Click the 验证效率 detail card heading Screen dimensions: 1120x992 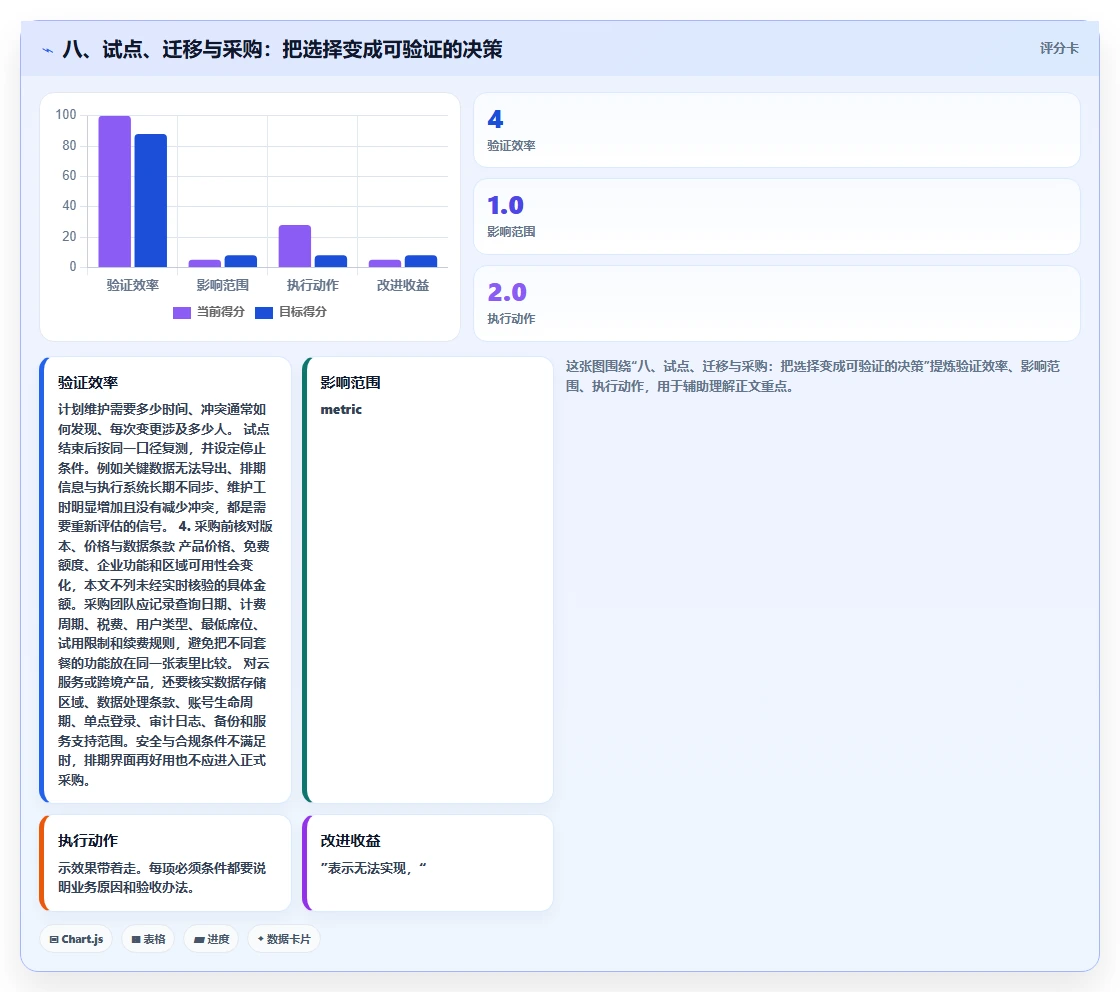(88, 383)
